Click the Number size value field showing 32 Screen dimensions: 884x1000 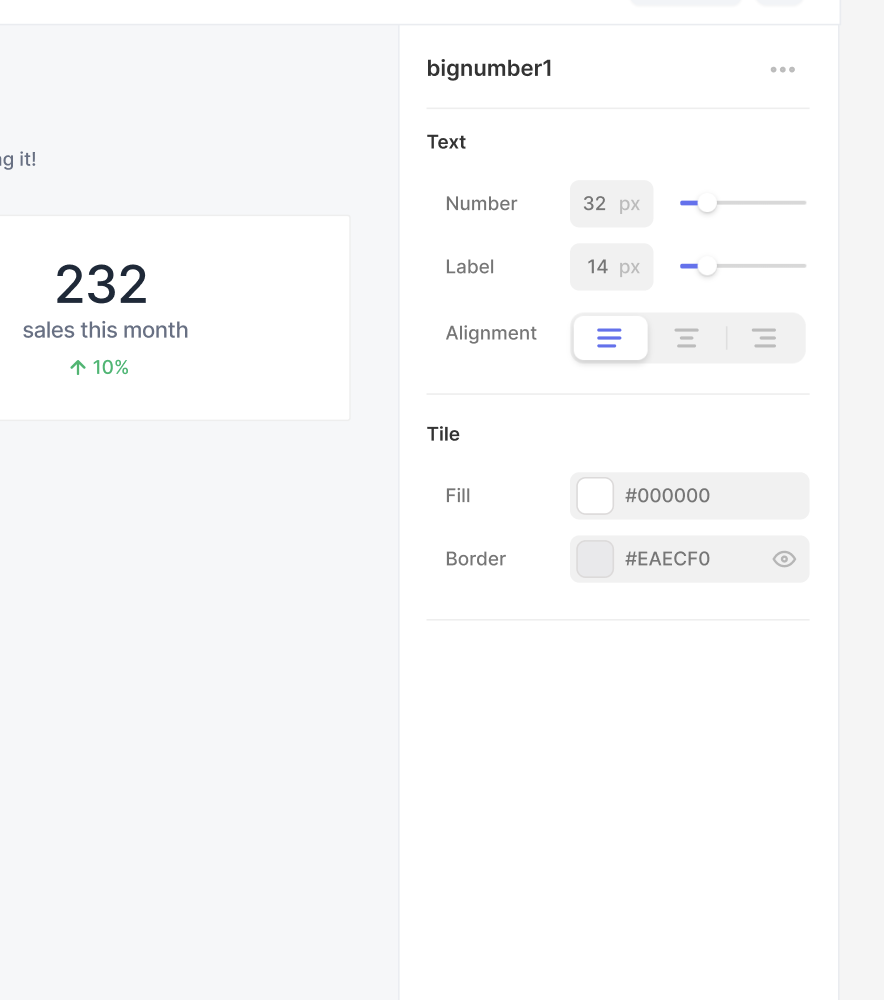[611, 203]
